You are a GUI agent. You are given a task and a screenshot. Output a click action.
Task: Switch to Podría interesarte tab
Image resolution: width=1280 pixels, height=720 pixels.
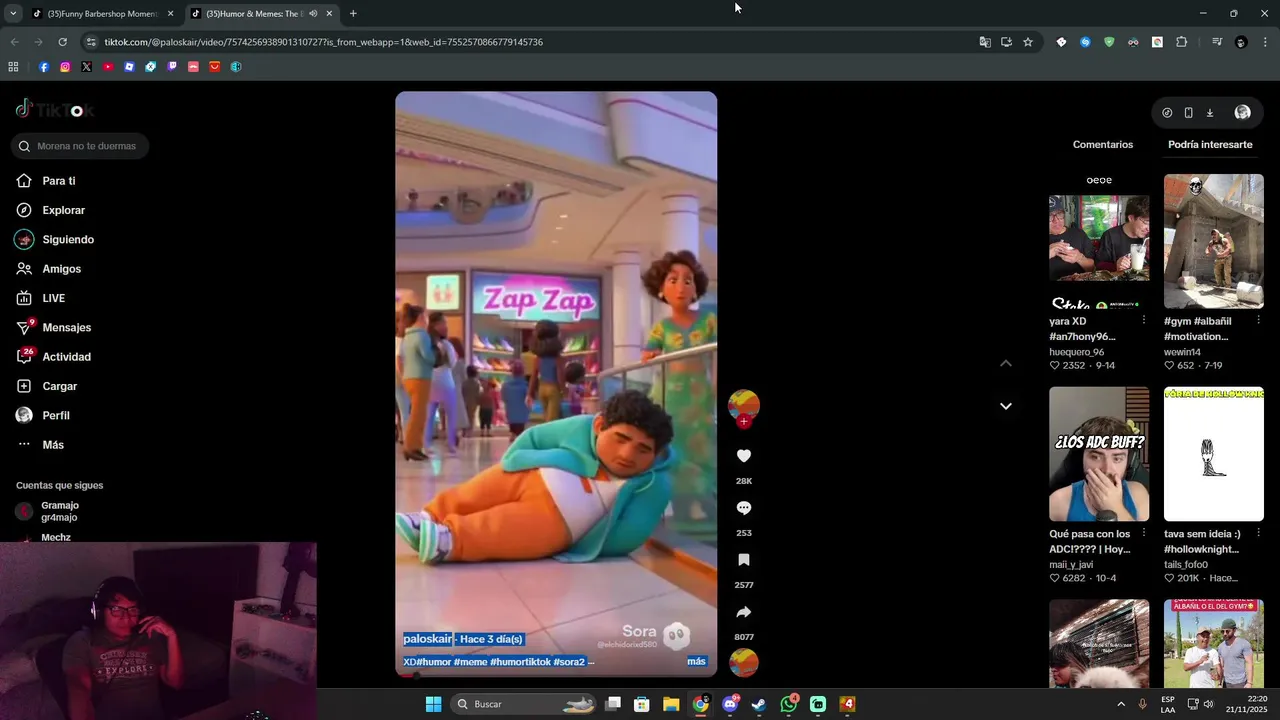point(1210,145)
